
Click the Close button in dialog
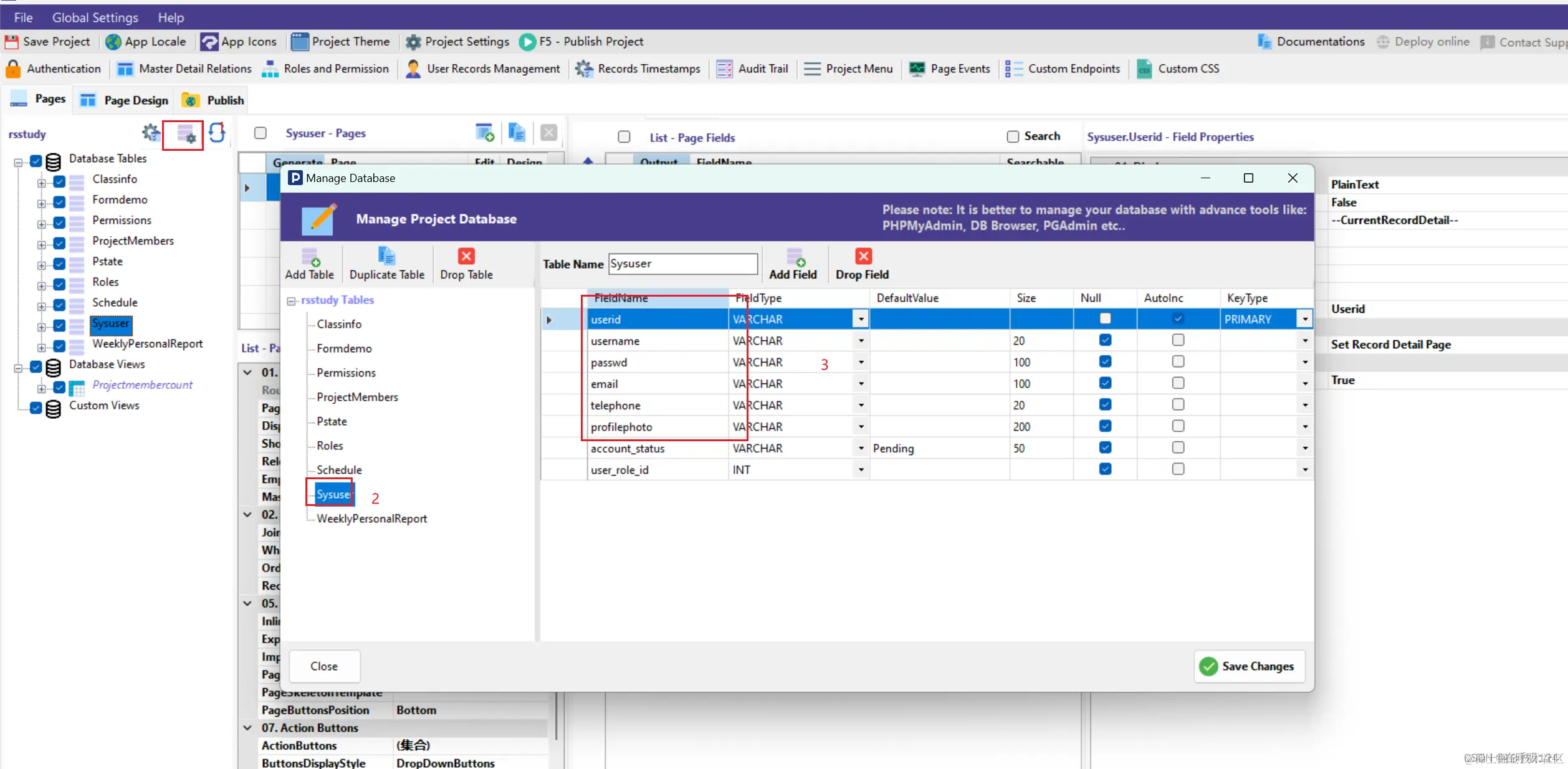(324, 666)
